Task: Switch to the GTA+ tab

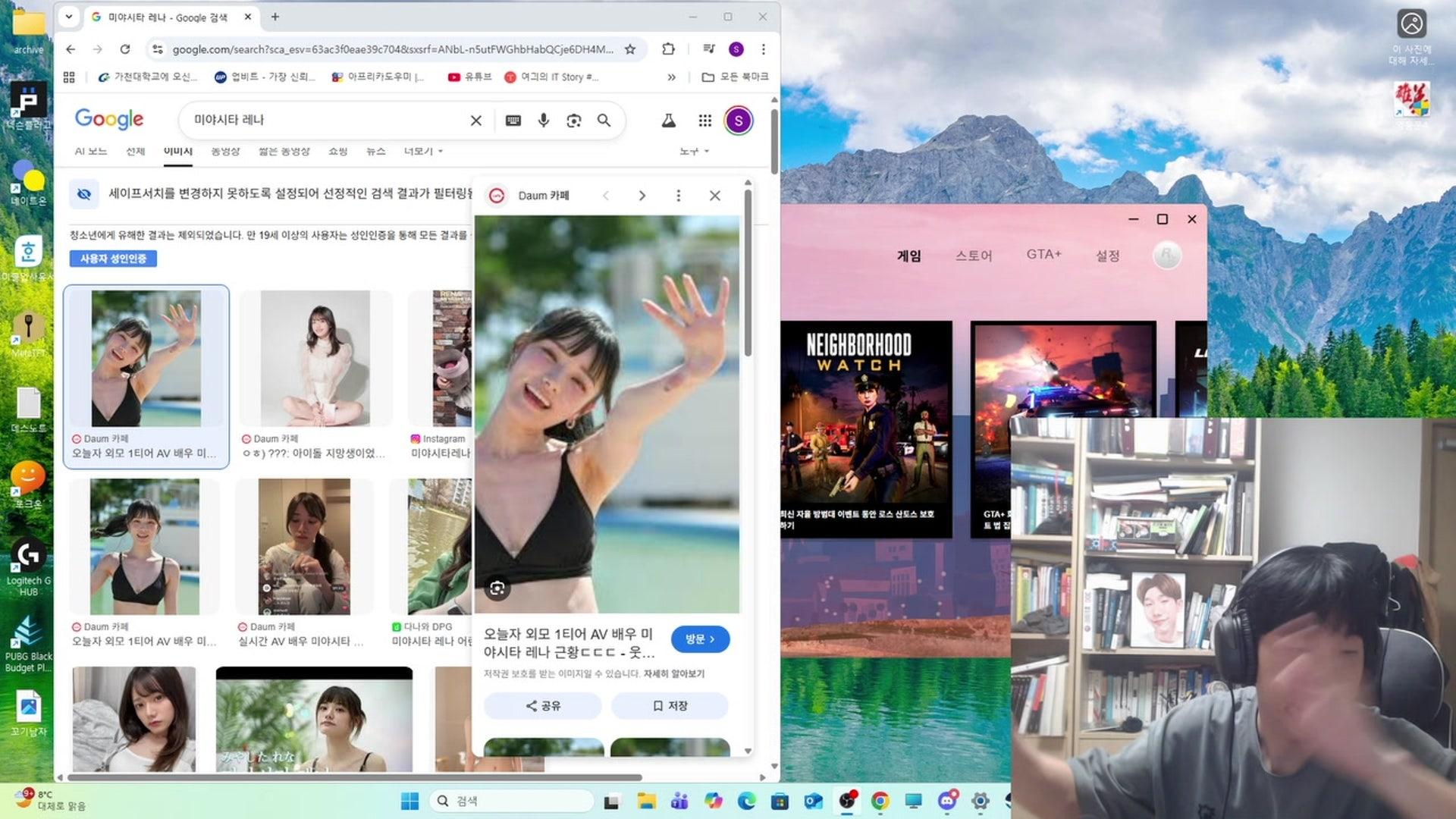Action: click(1043, 255)
